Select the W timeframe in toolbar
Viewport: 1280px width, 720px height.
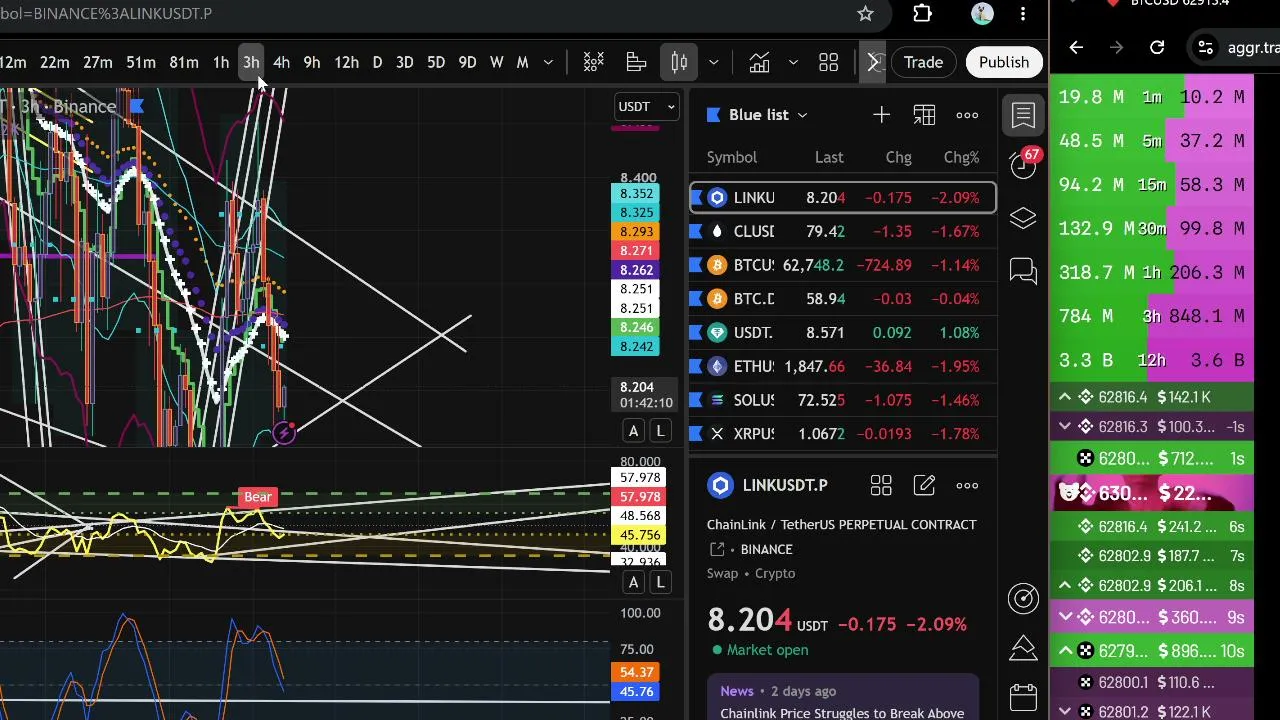(x=497, y=62)
